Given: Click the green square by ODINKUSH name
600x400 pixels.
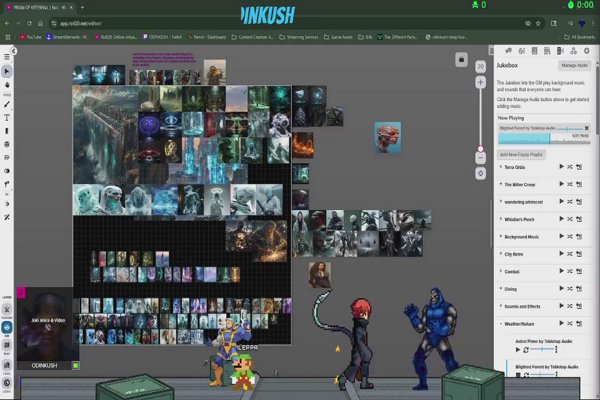Looking at the screenshot, I should tap(76, 366).
